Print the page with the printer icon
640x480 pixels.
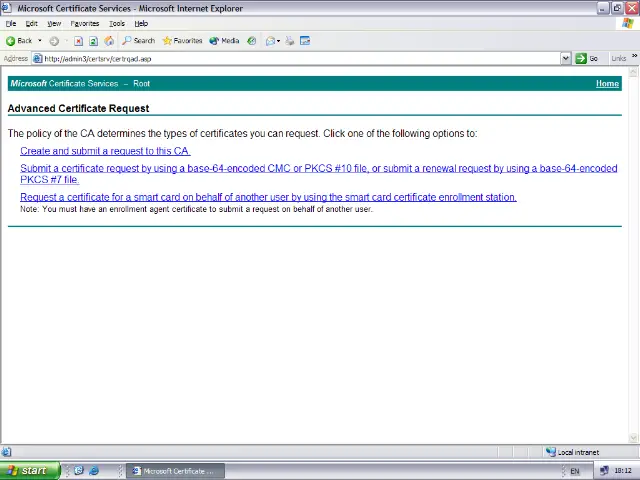click(290, 41)
